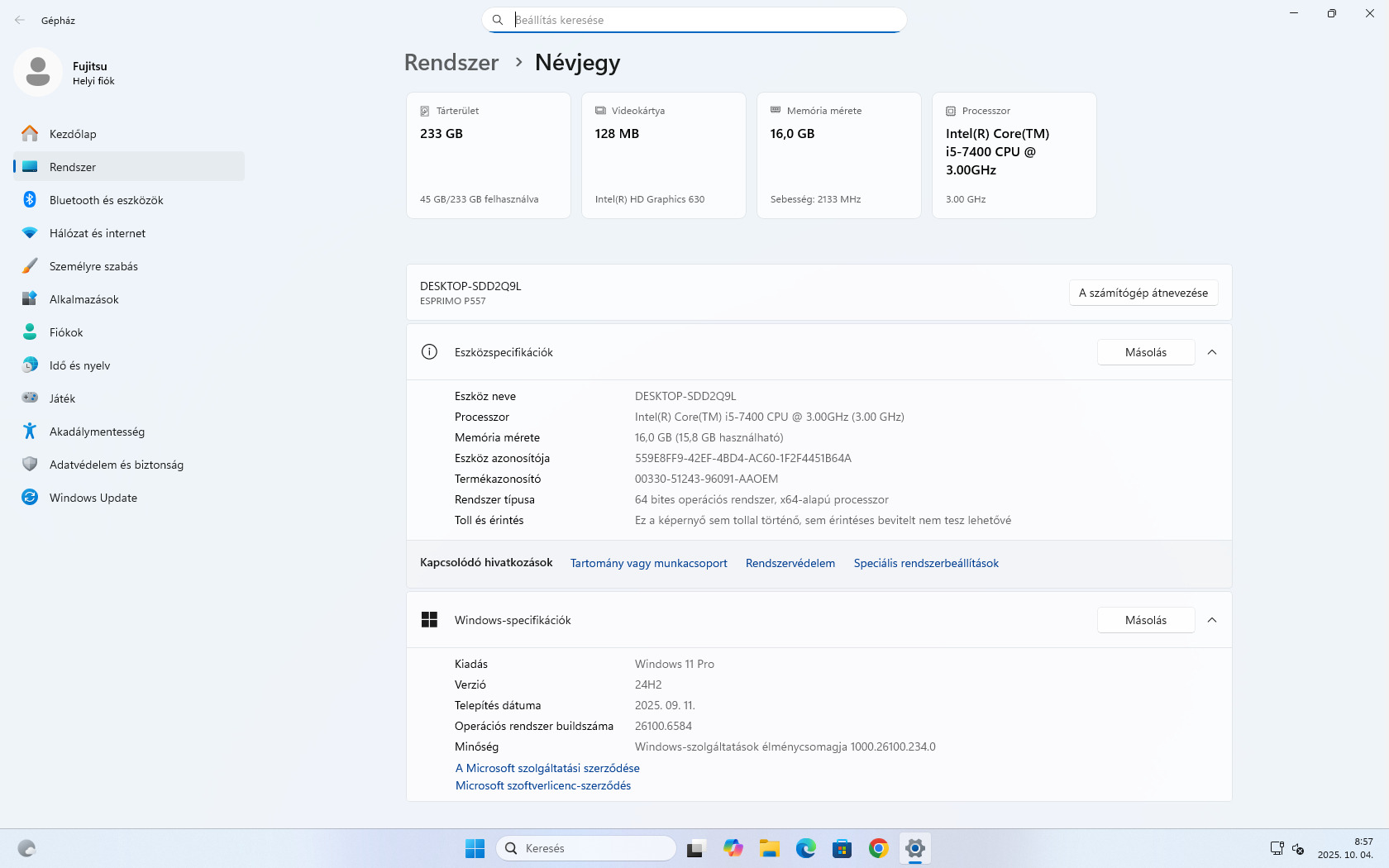Open the Processzor info card
Viewport: 1389px width, 868px height.
pos(1014,155)
